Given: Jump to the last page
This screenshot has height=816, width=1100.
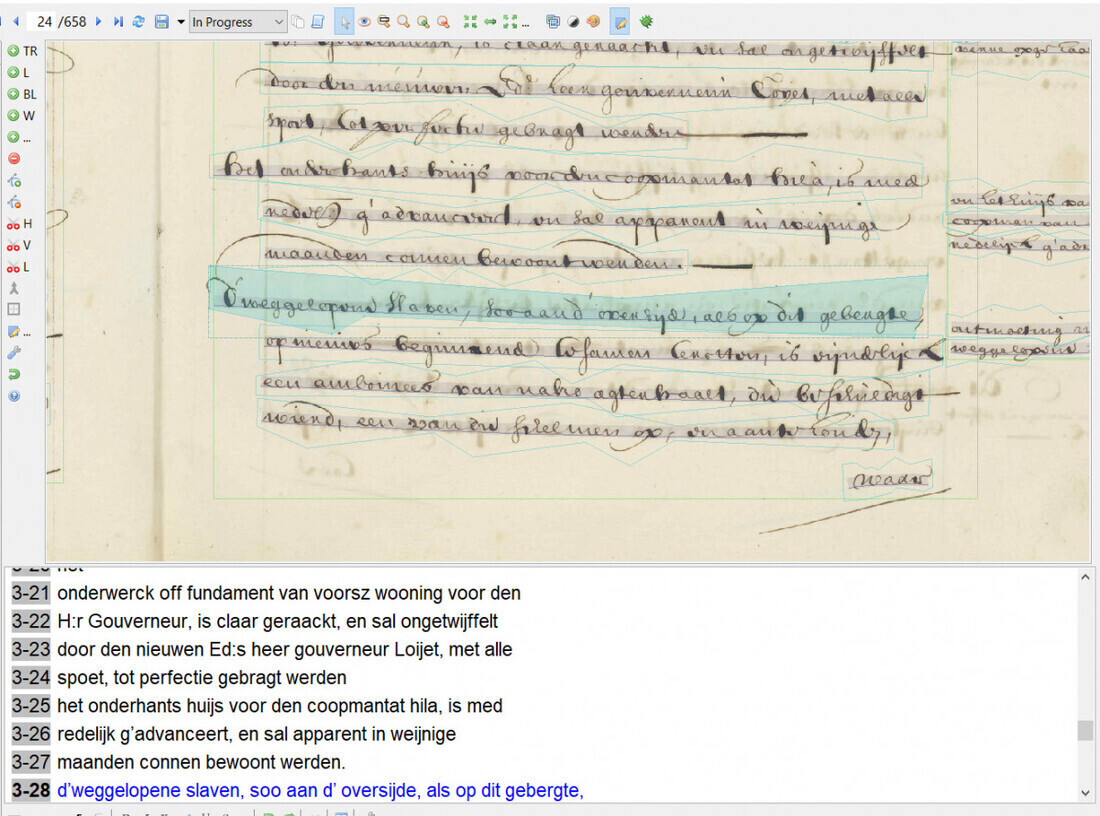Looking at the screenshot, I should point(118,22).
